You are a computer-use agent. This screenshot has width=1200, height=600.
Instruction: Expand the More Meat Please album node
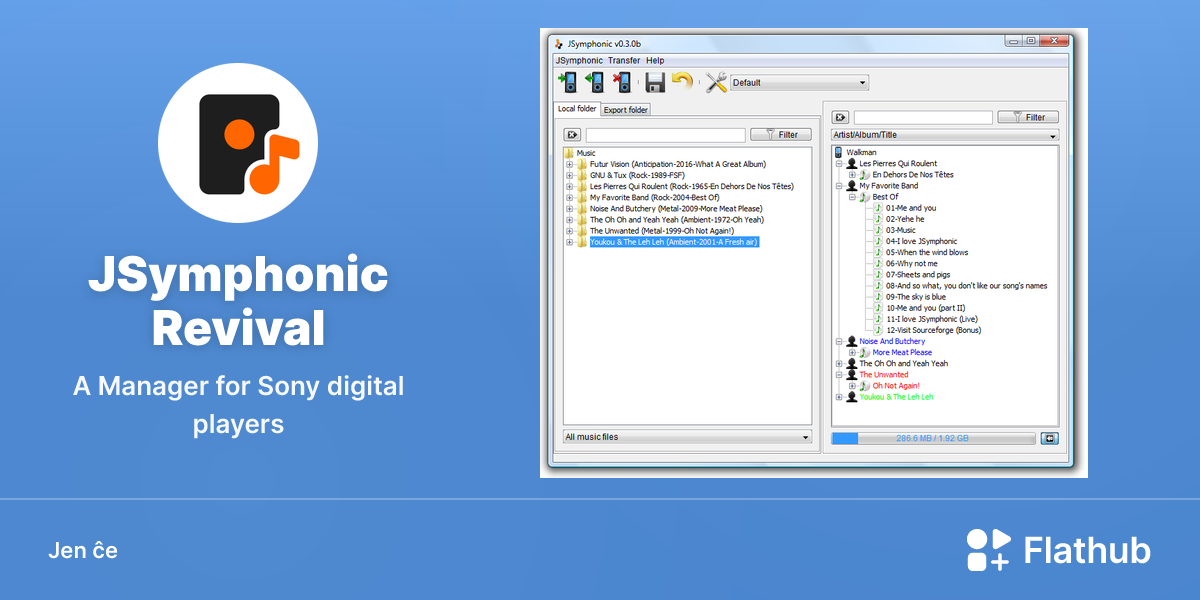(852, 353)
